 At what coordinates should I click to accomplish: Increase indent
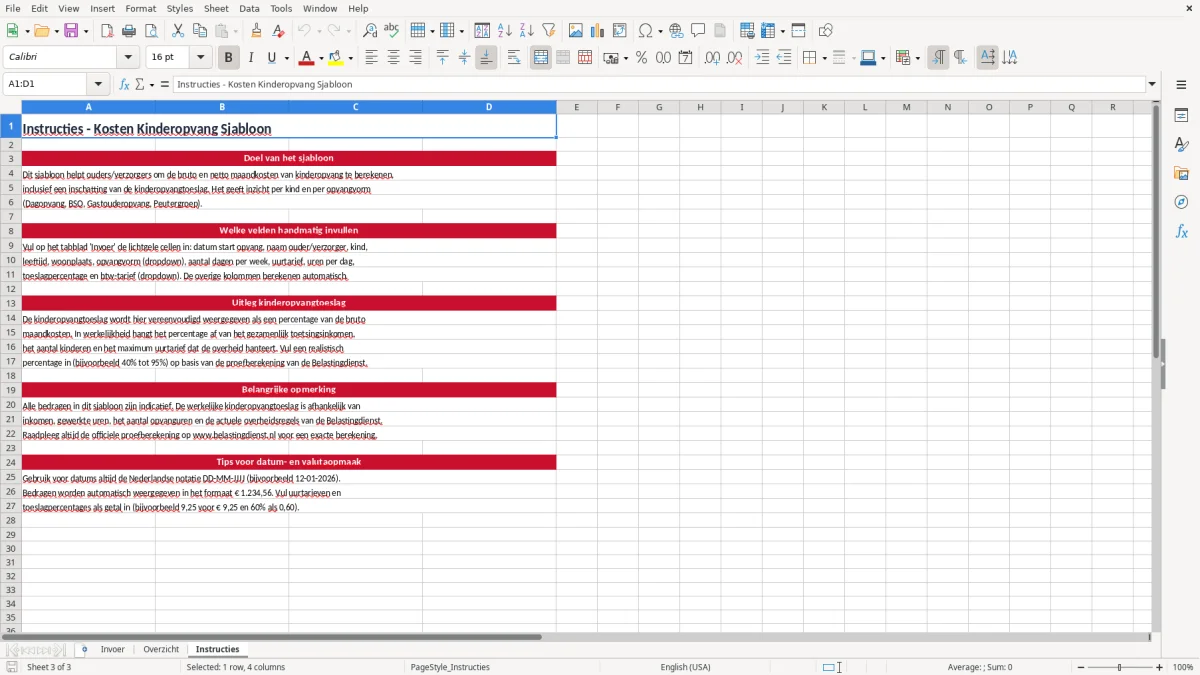[x=762, y=58]
